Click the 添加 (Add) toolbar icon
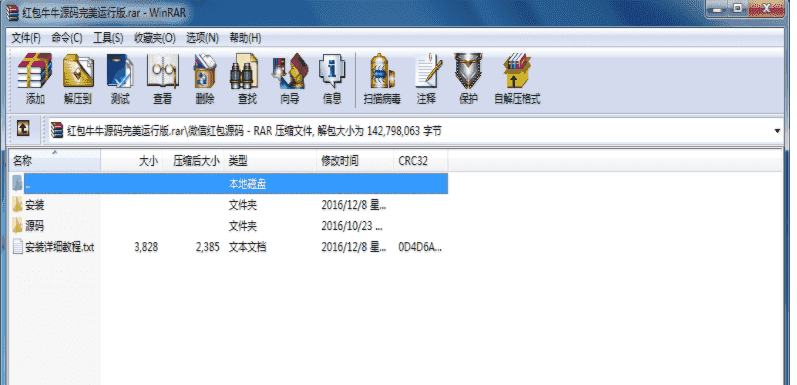This screenshot has height=385, width=797. coord(35,71)
